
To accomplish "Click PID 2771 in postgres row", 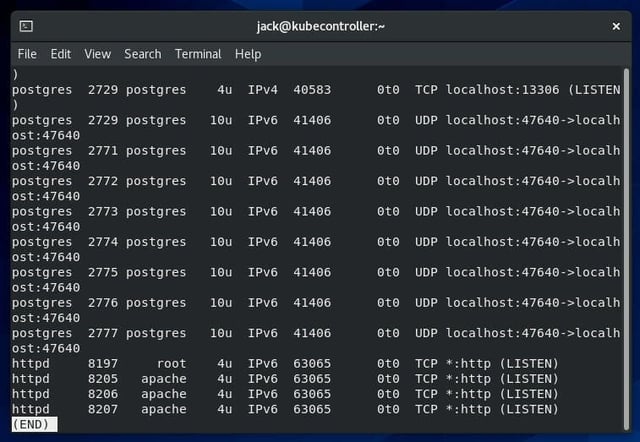I will (x=103, y=151).
